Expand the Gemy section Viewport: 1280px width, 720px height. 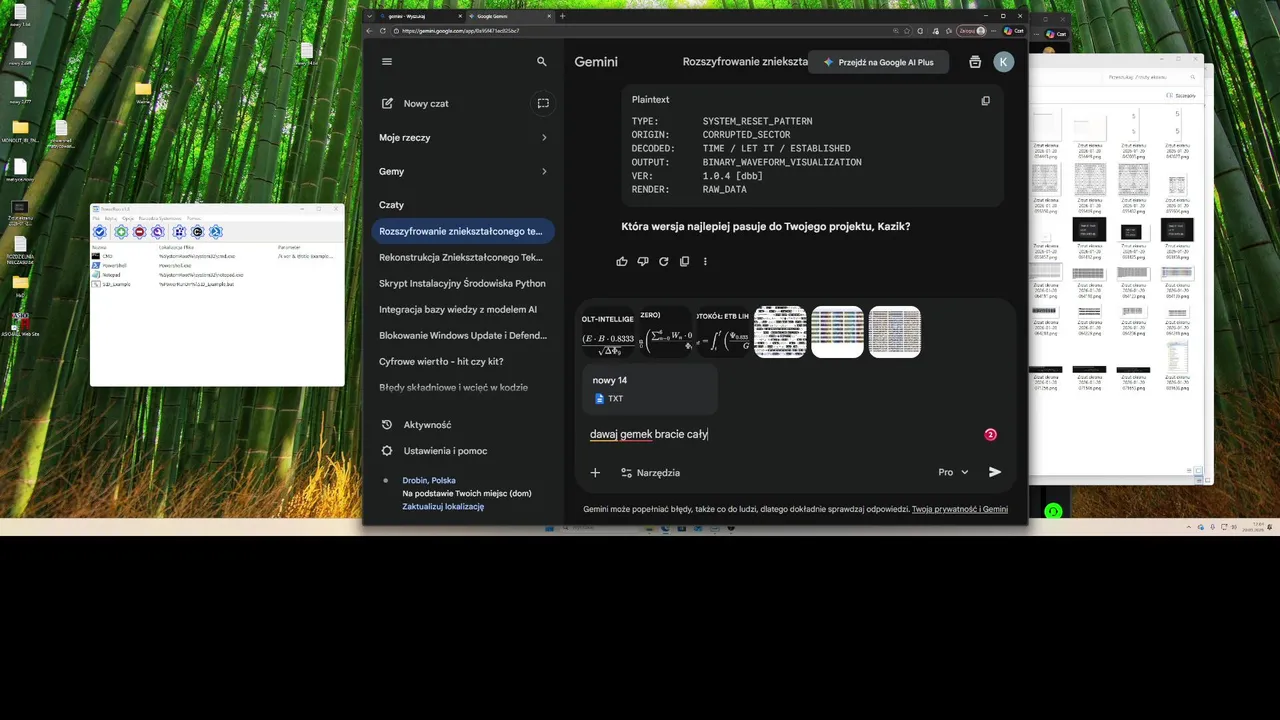click(463, 171)
